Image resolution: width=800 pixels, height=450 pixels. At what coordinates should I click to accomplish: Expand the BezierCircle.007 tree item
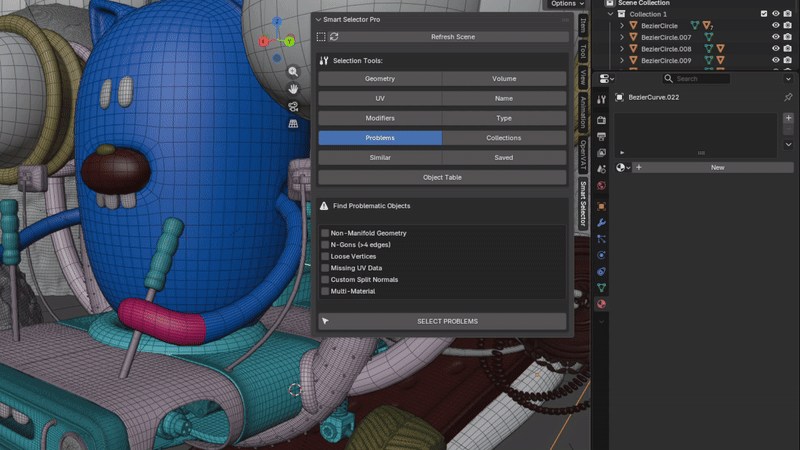pos(622,37)
